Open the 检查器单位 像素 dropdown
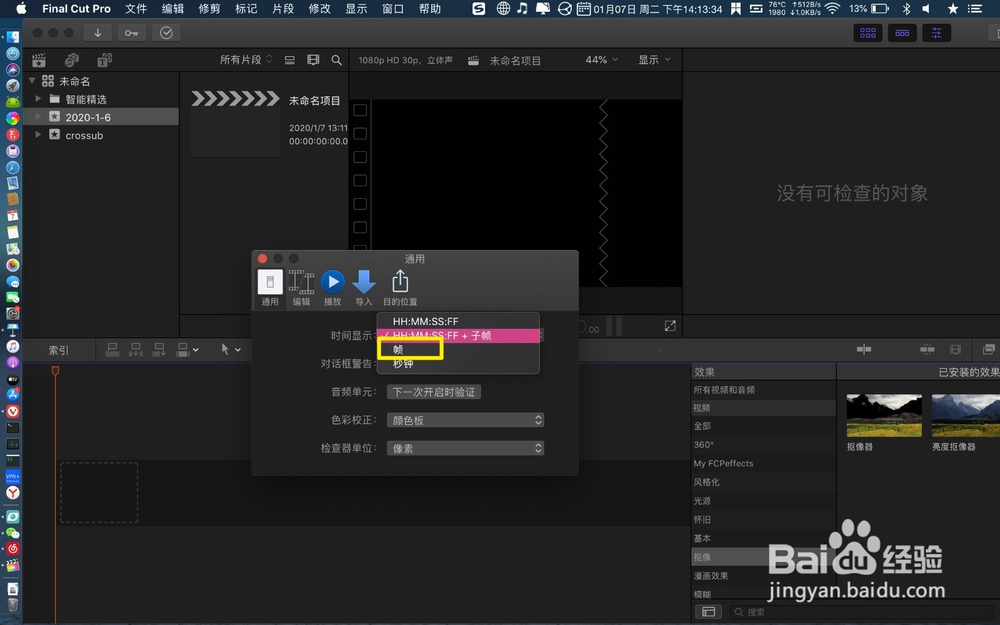 pyautogui.click(x=466, y=448)
